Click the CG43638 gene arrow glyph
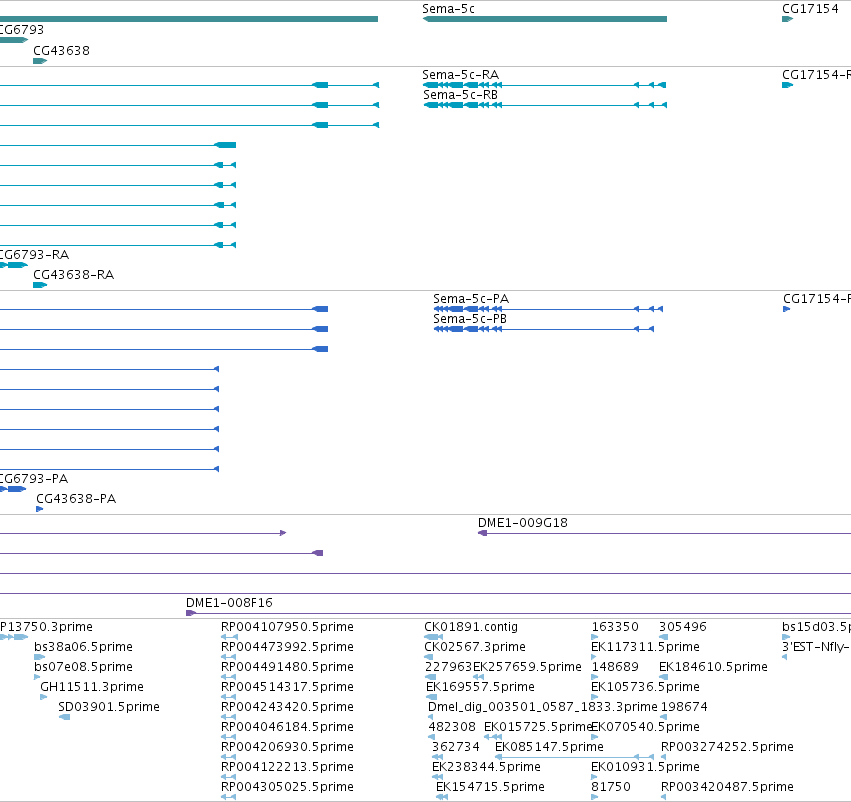851x802 pixels. (x=40, y=61)
